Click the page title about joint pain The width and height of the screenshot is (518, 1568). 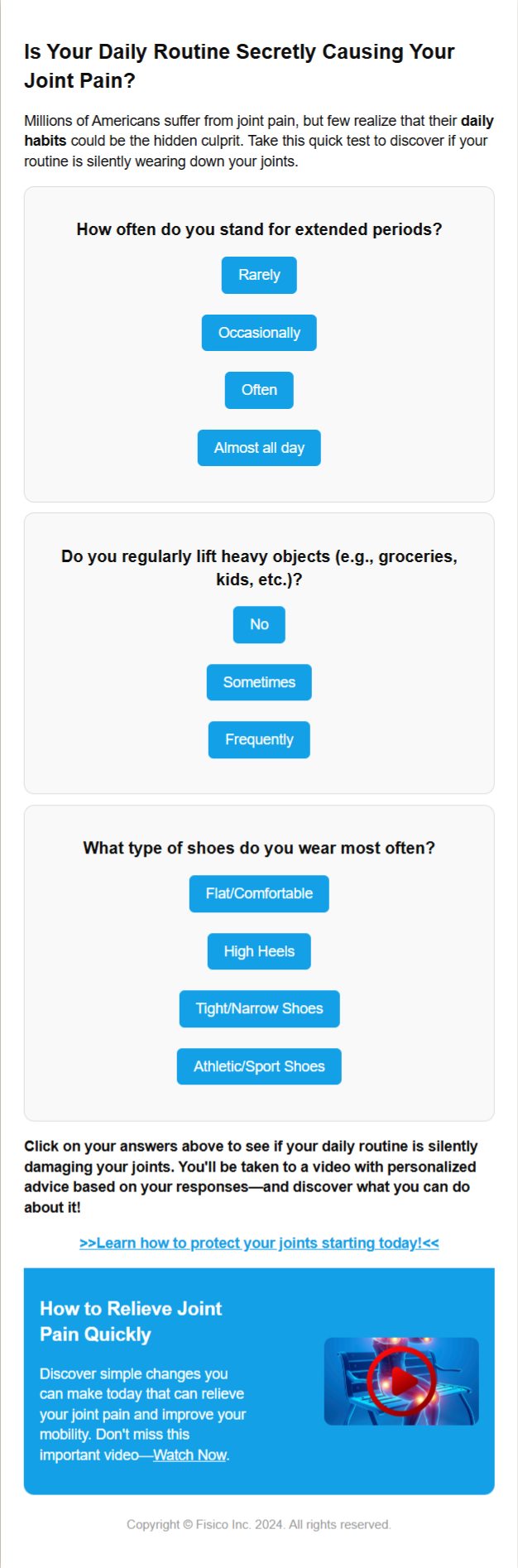pyautogui.click(x=239, y=66)
